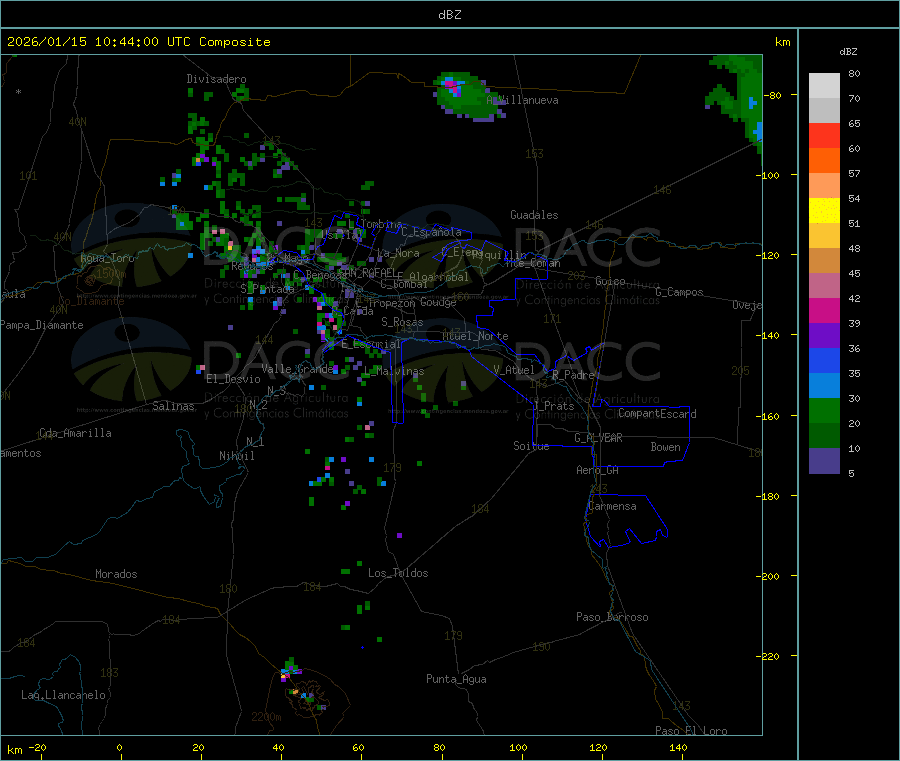
Task: Select the dark orange 57–60 dBZ swatch
Action: tap(824, 161)
